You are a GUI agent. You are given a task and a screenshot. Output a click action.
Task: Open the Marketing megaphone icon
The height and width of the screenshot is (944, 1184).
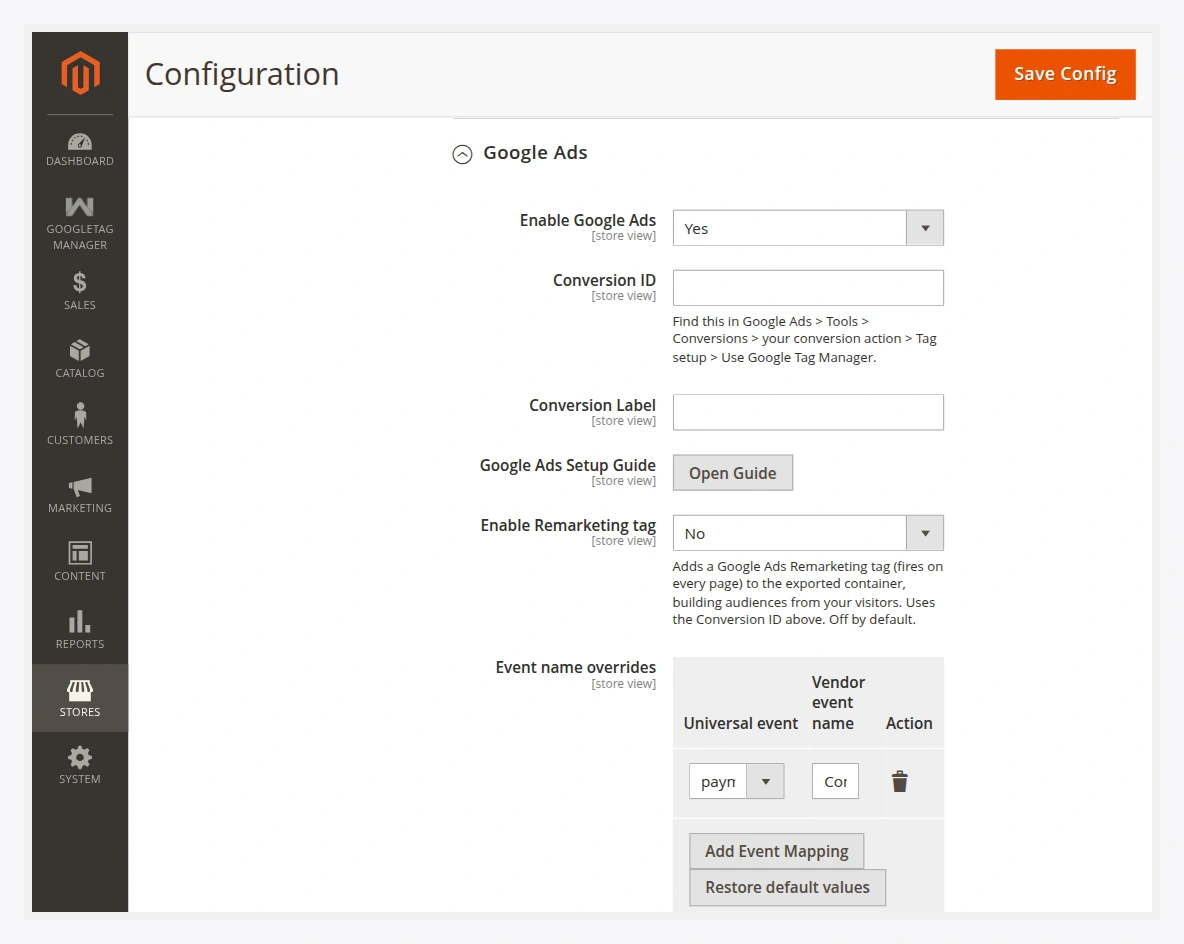click(80, 486)
